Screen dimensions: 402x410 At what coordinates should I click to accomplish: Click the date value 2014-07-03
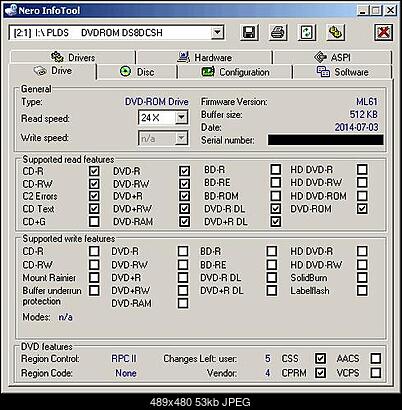click(x=356, y=127)
